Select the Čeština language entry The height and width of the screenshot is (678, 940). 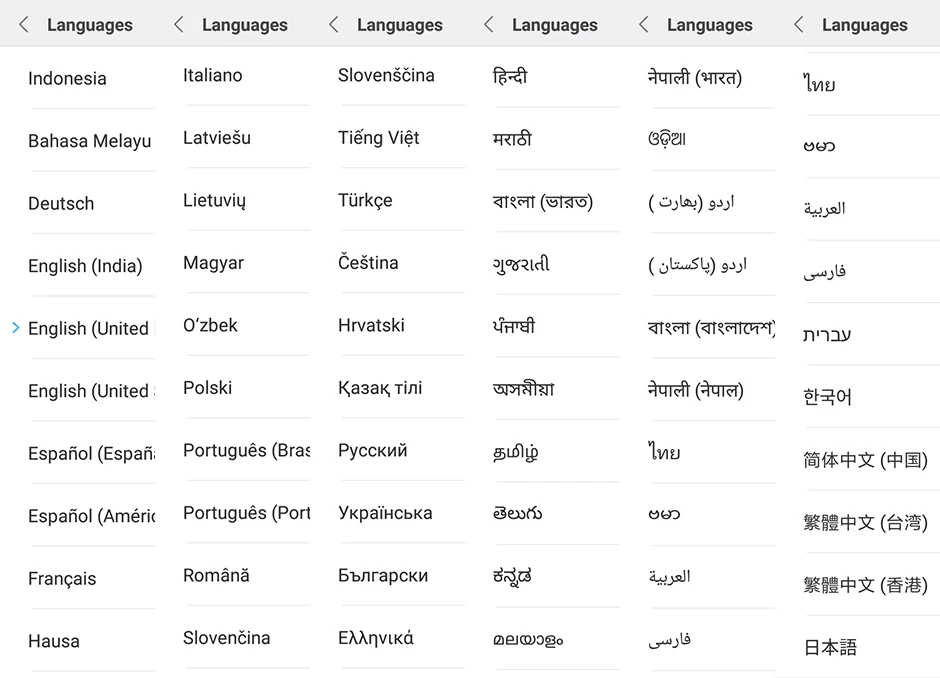368,263
